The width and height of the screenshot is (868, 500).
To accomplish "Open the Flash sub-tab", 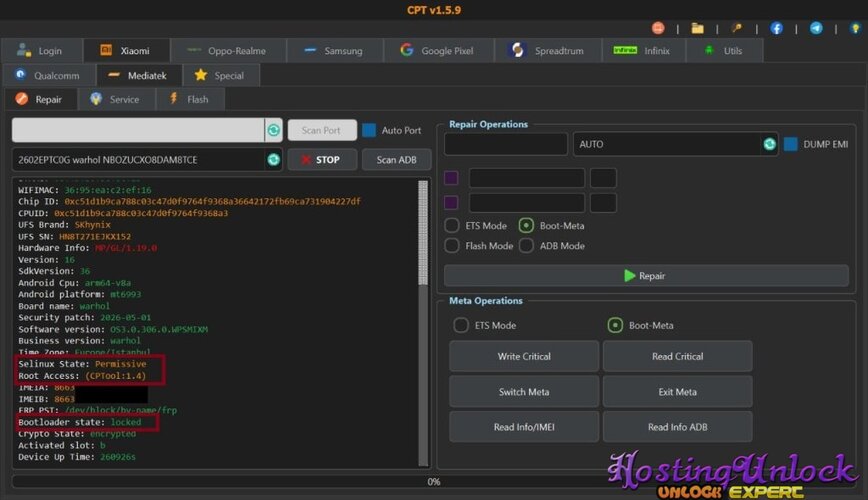I will 190,99.
